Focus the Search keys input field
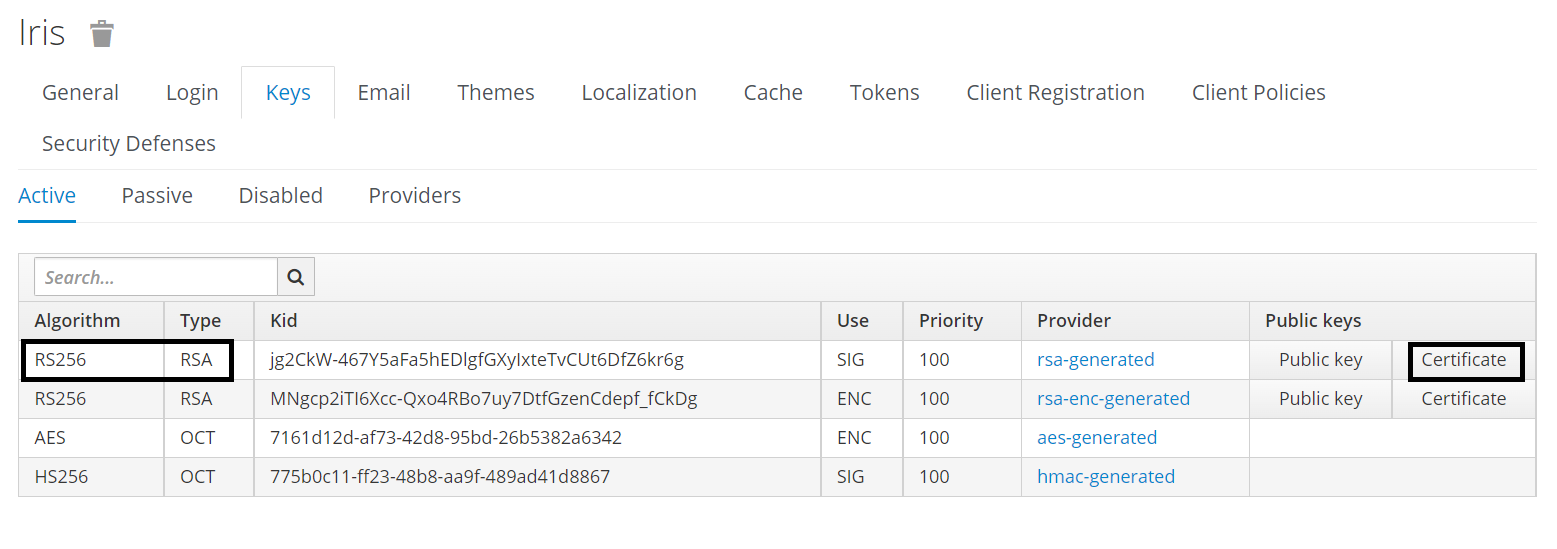This screenshot has height=549, width=1557. 155,277
